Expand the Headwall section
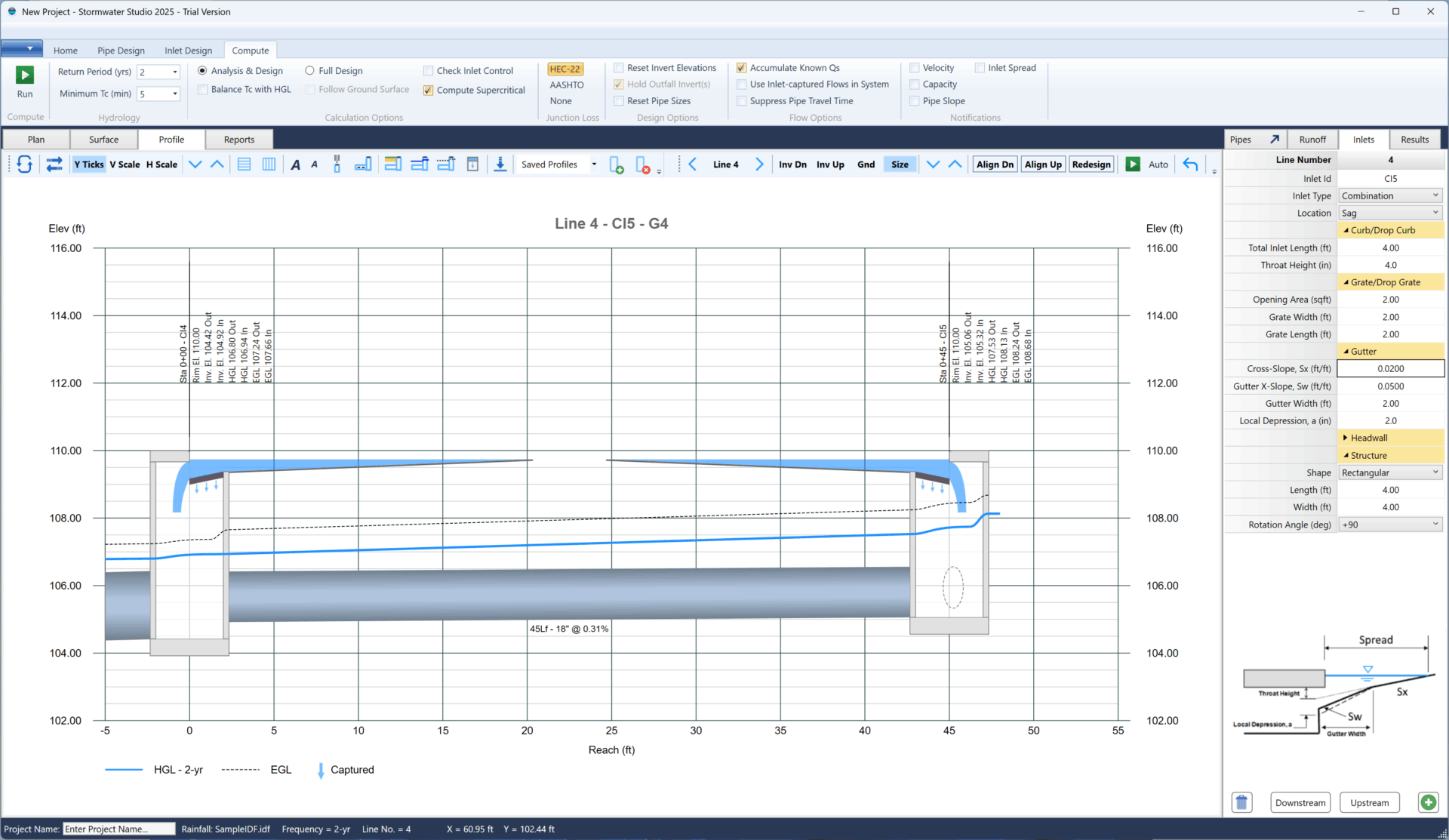Image resolution: width=1449 pixels, height=840 pixels. [1346, 438]
